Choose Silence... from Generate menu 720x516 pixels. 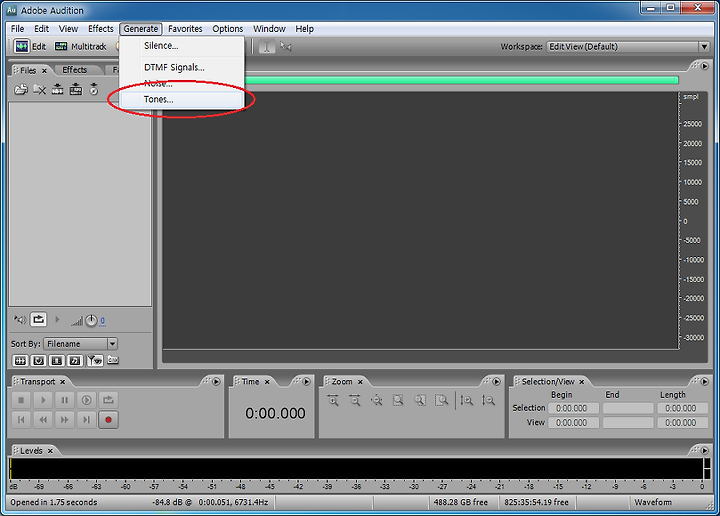(x=181, y=45)
